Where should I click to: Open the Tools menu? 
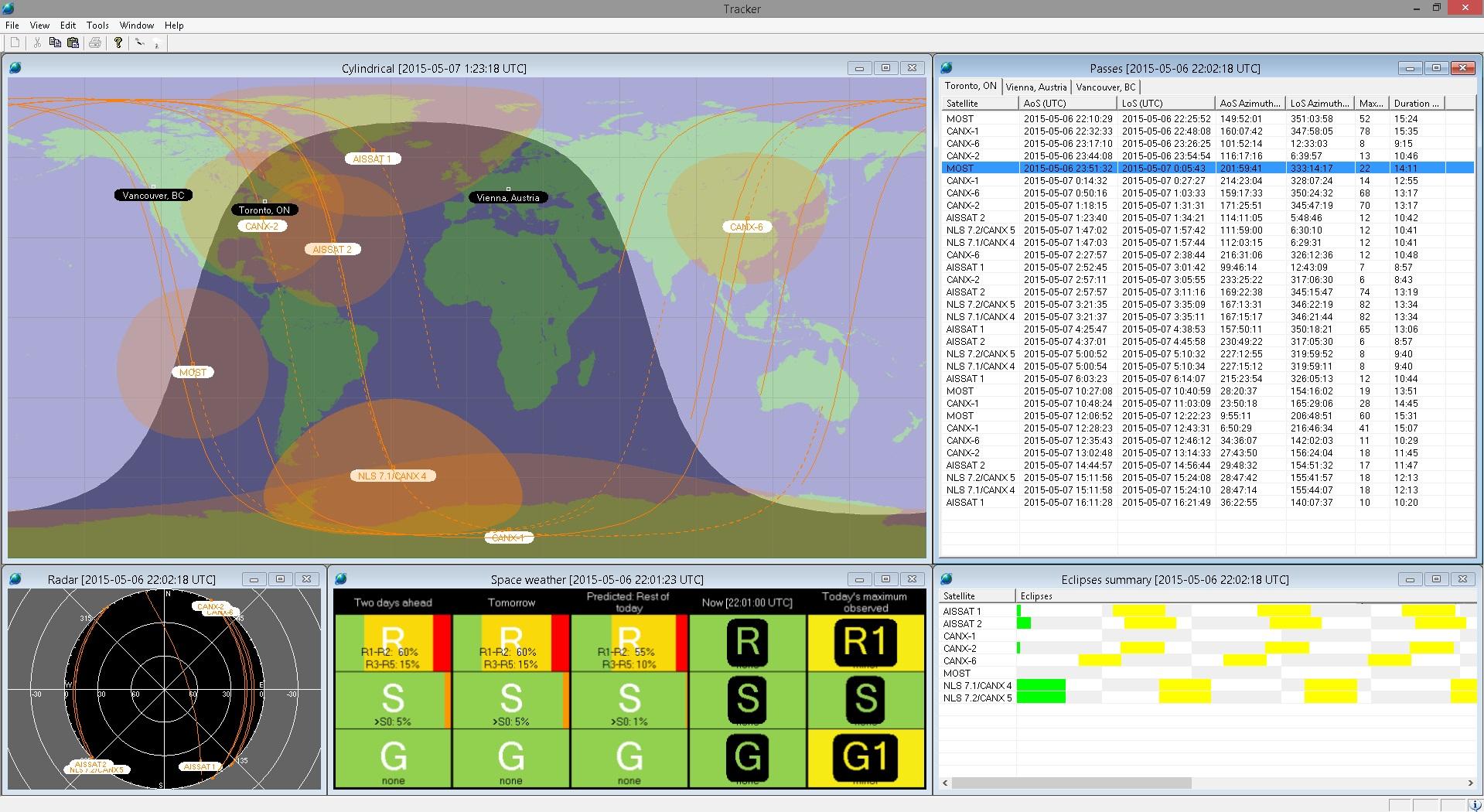point(97,26)
